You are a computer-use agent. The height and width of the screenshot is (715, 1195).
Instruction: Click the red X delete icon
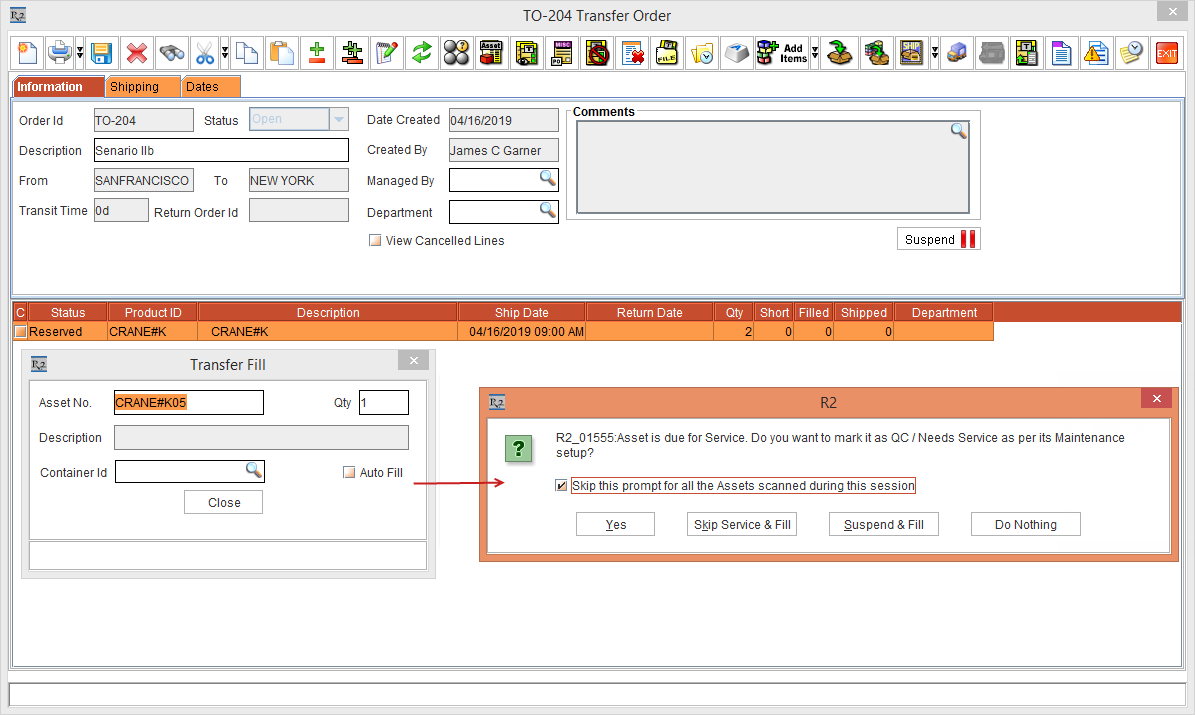point(137,53)
